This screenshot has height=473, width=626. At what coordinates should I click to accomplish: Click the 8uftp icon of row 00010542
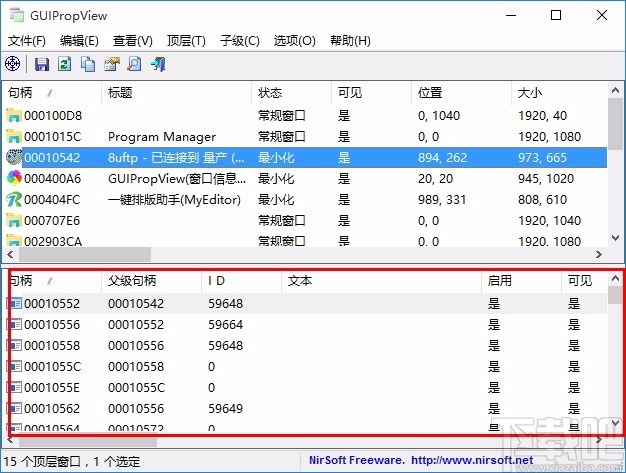pyautogui.click(x=14, y=157)
